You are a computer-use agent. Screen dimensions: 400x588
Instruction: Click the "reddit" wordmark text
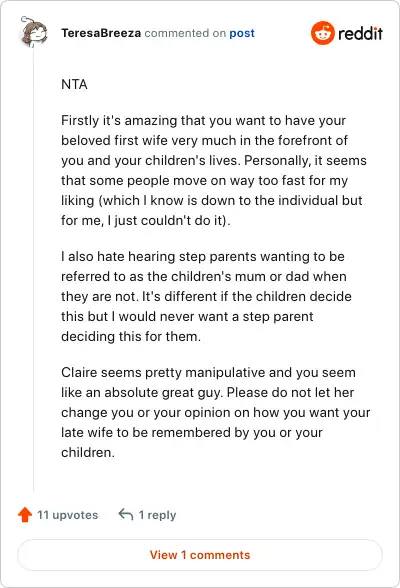(x=360, y=33)
